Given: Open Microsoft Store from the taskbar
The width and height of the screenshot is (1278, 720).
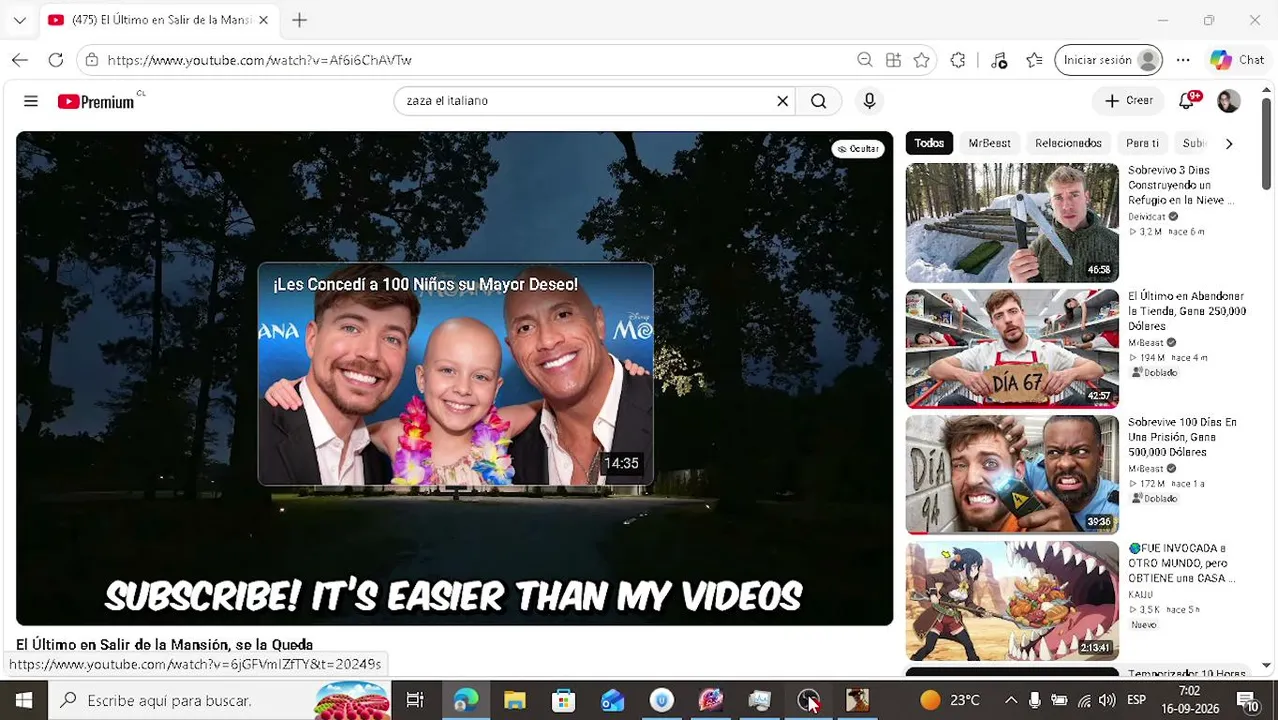Looking at the screenshot, I should pos(563,700).
